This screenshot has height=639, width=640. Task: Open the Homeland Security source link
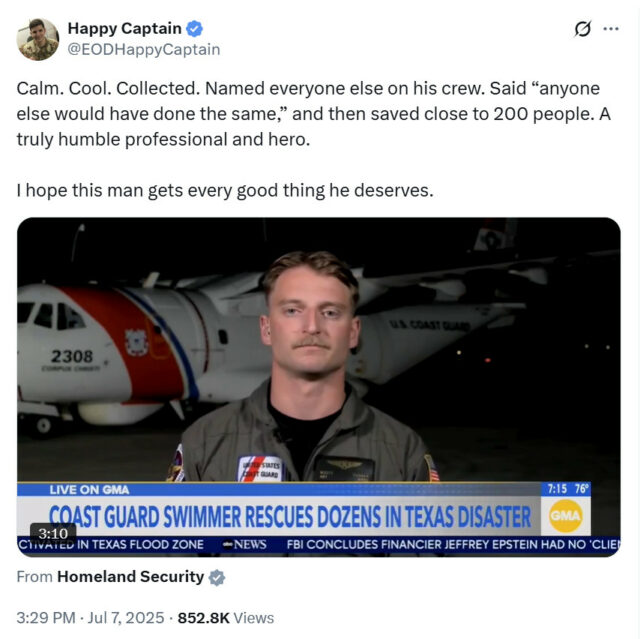tap(130, 577)
